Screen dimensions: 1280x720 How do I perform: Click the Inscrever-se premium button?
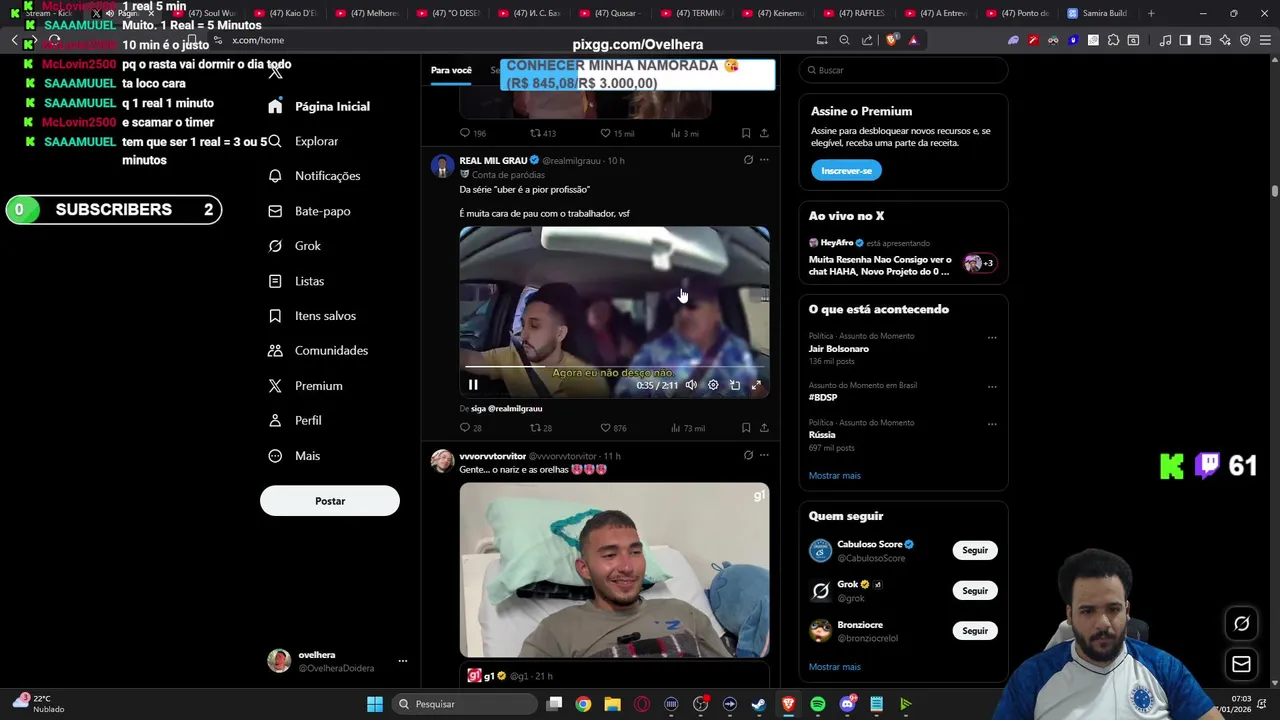click(x=846, y=170)
